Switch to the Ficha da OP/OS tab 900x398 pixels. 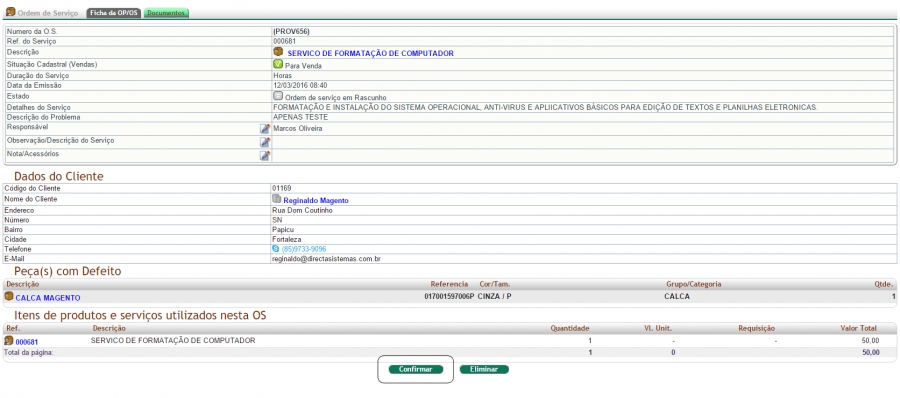[x=114, y=13]
